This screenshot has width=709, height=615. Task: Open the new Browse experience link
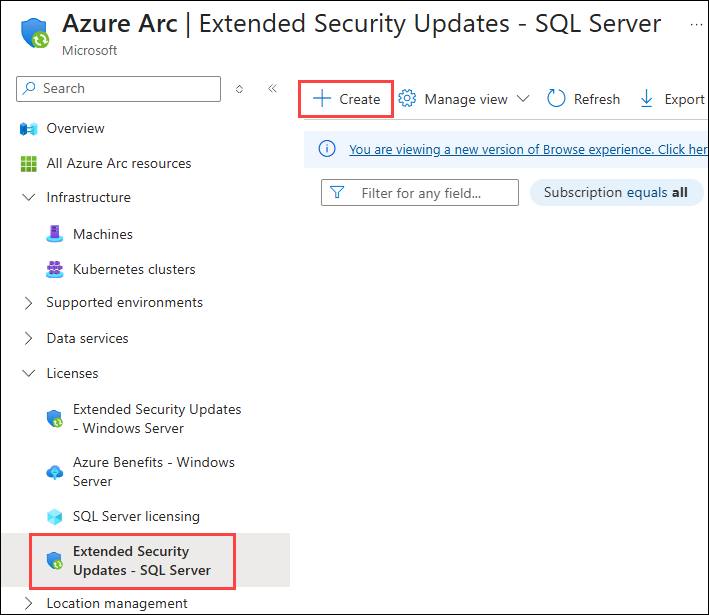pyautogui.click(x=528, y=149)
